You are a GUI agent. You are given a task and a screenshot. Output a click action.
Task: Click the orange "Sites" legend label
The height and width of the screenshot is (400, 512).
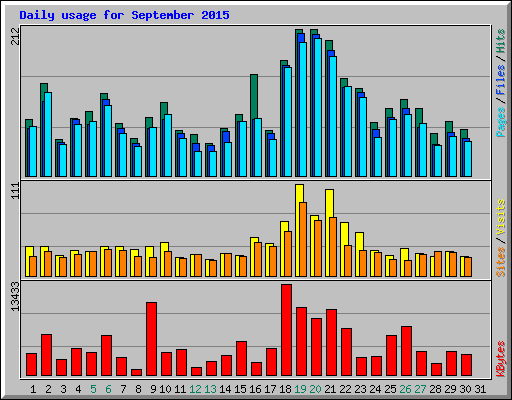[x=500, y=262]
